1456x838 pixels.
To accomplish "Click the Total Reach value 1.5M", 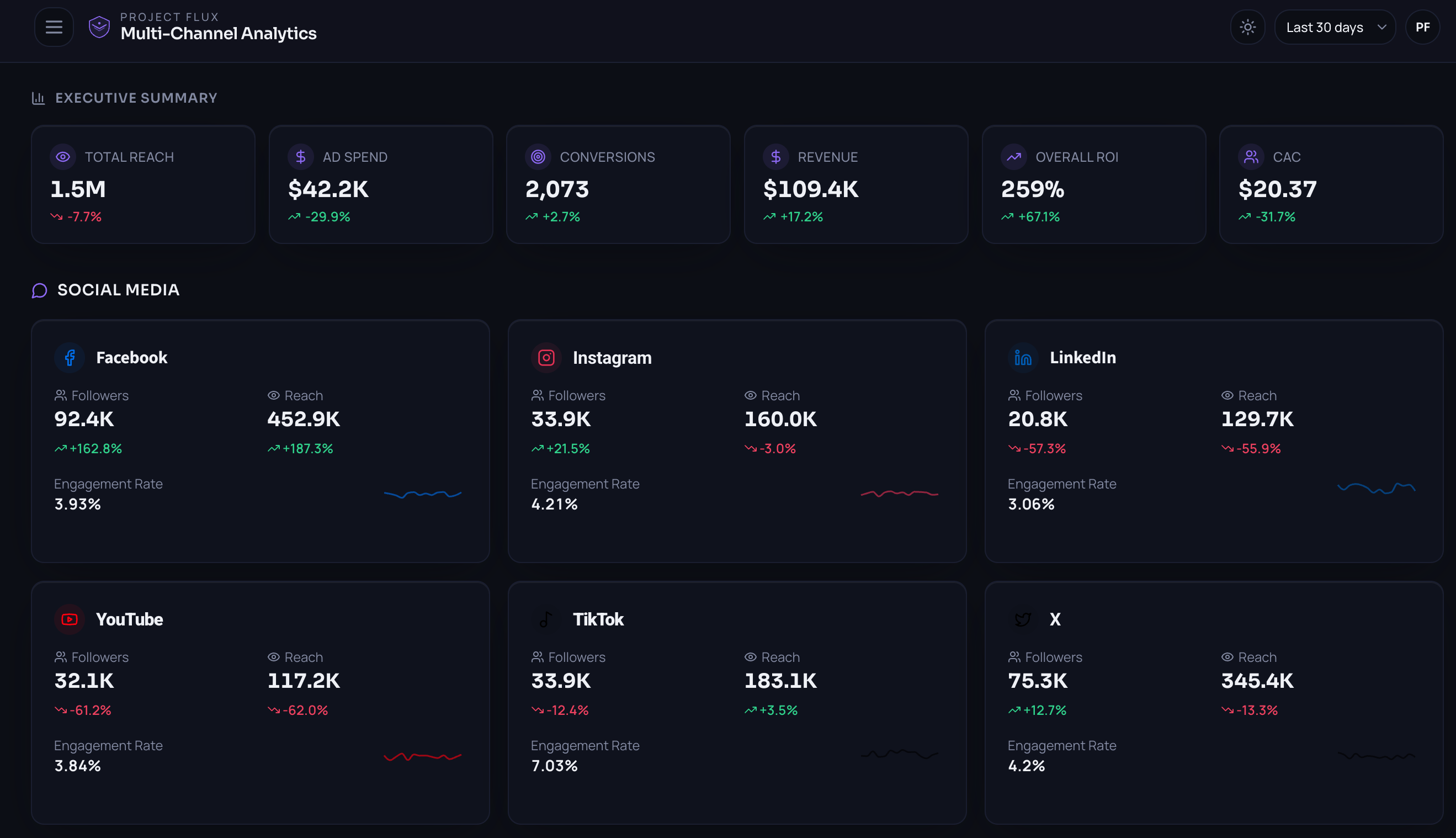I will tap(78, 189).
